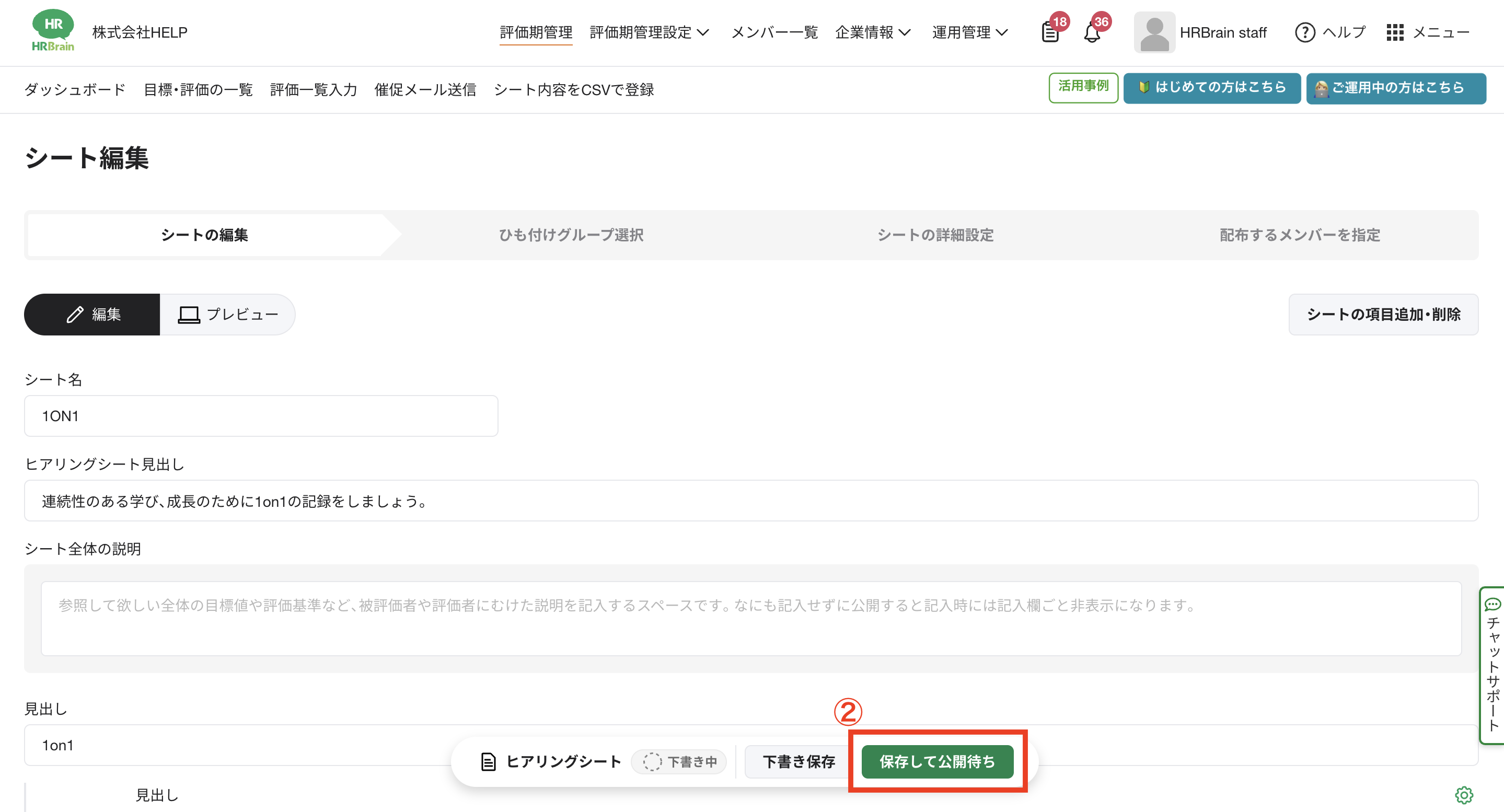1504x812 pixels.
Task: Click the シート名 input field
Action: (x=261, y=415)
